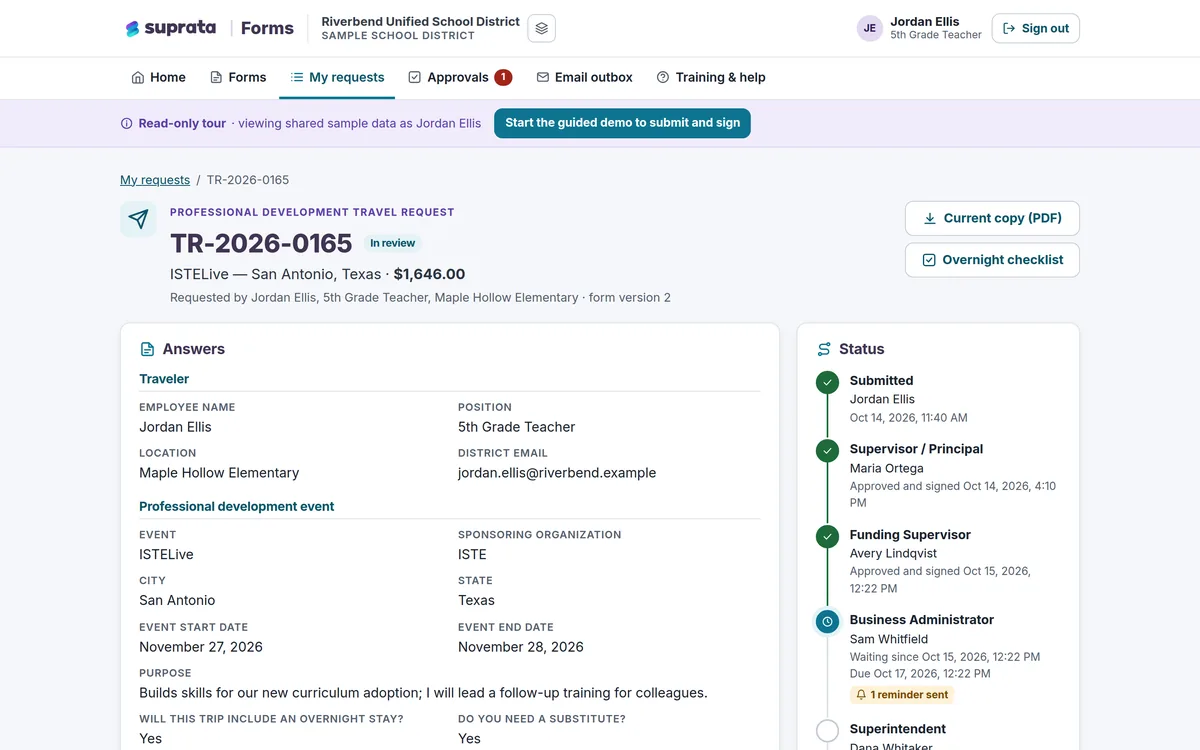Click the Traveler section heading
The width and height of the screenshot is (1200, 750).
(x=164, y=379)
